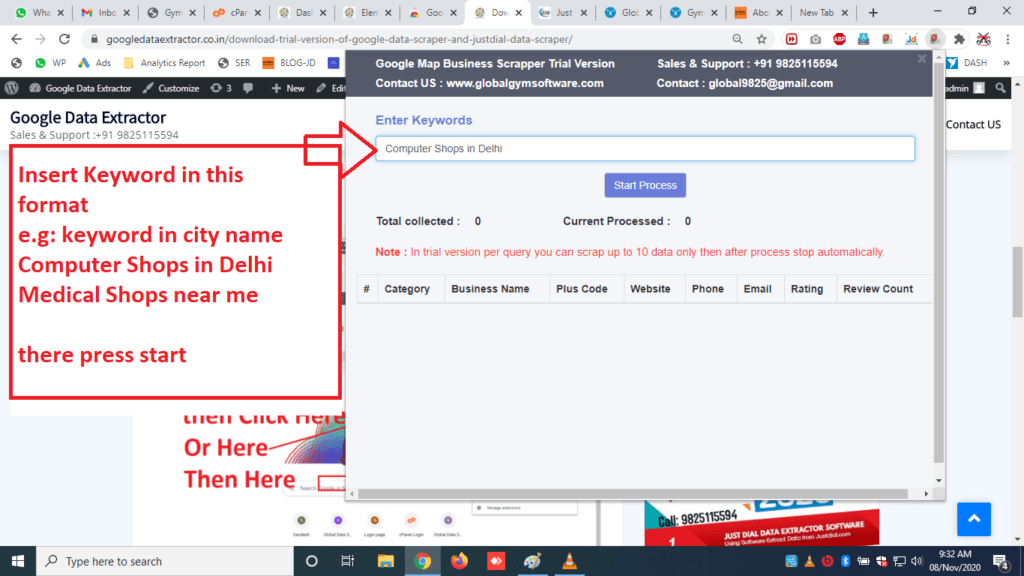Click the Google Data Extractor site title
The image size is (1024, 576).
[88, 118]
